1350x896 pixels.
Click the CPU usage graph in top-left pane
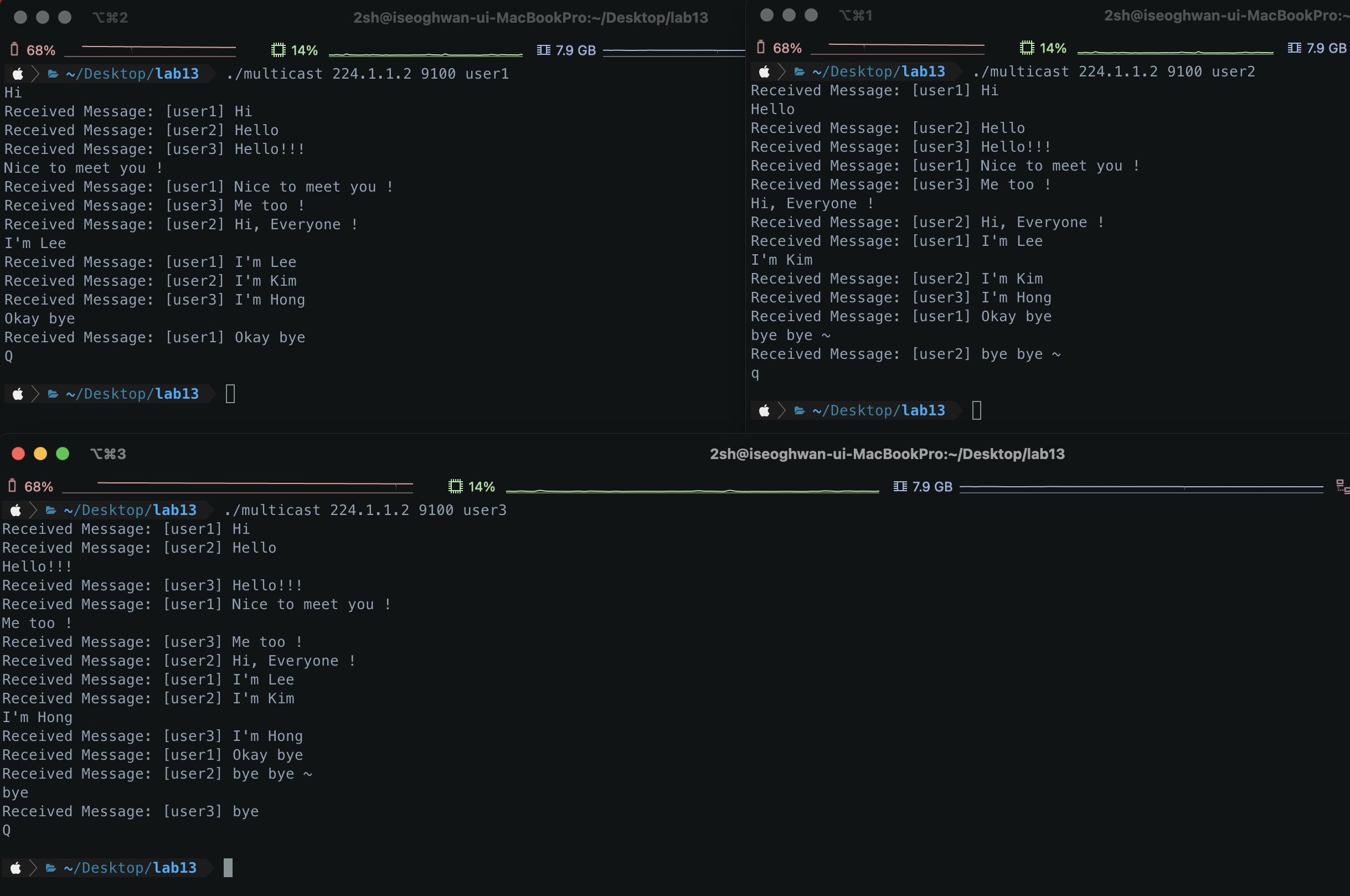[x=426, y=53]
